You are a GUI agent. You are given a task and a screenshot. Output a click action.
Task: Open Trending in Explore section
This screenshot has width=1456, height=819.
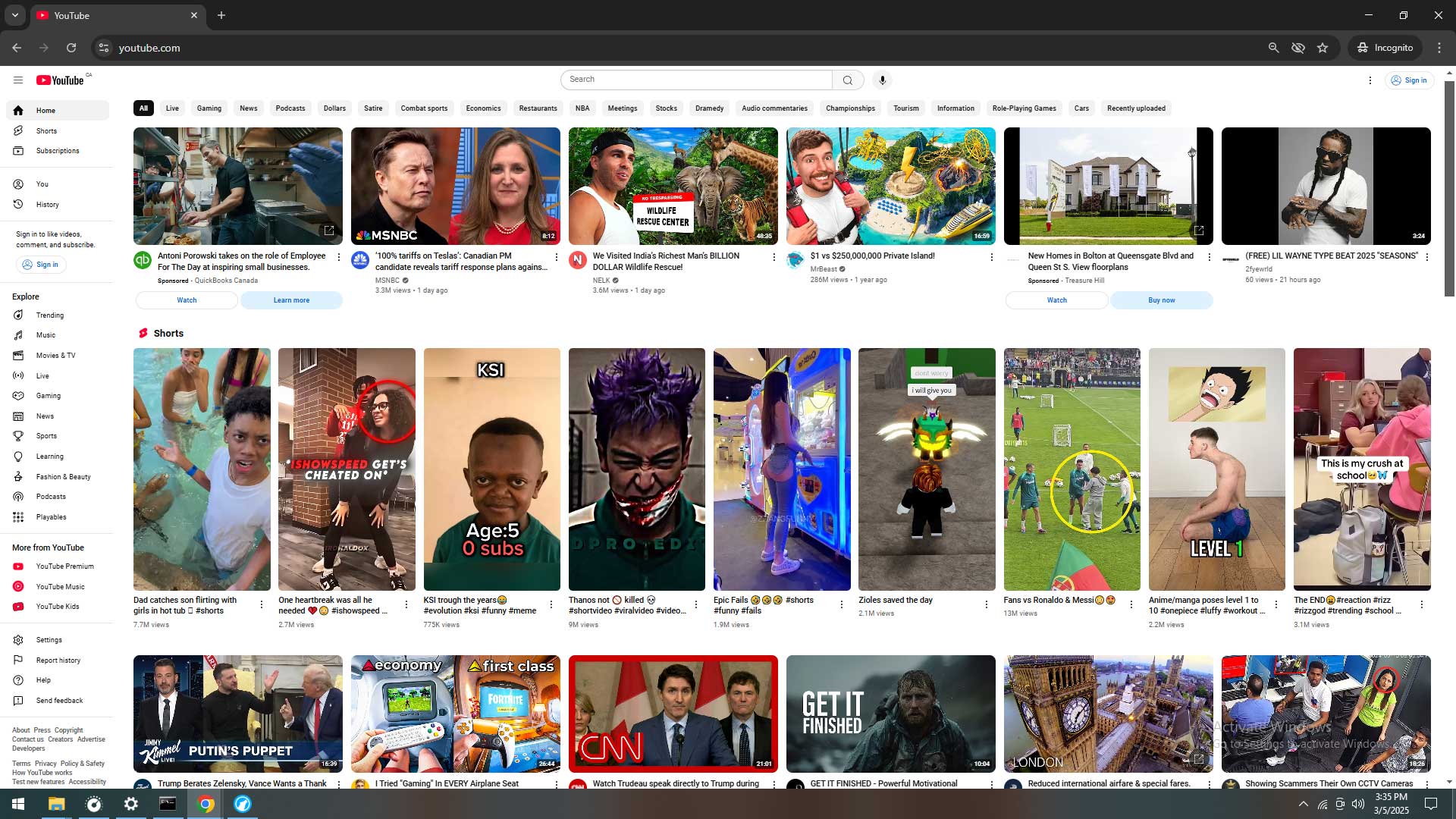click(50, 315)
